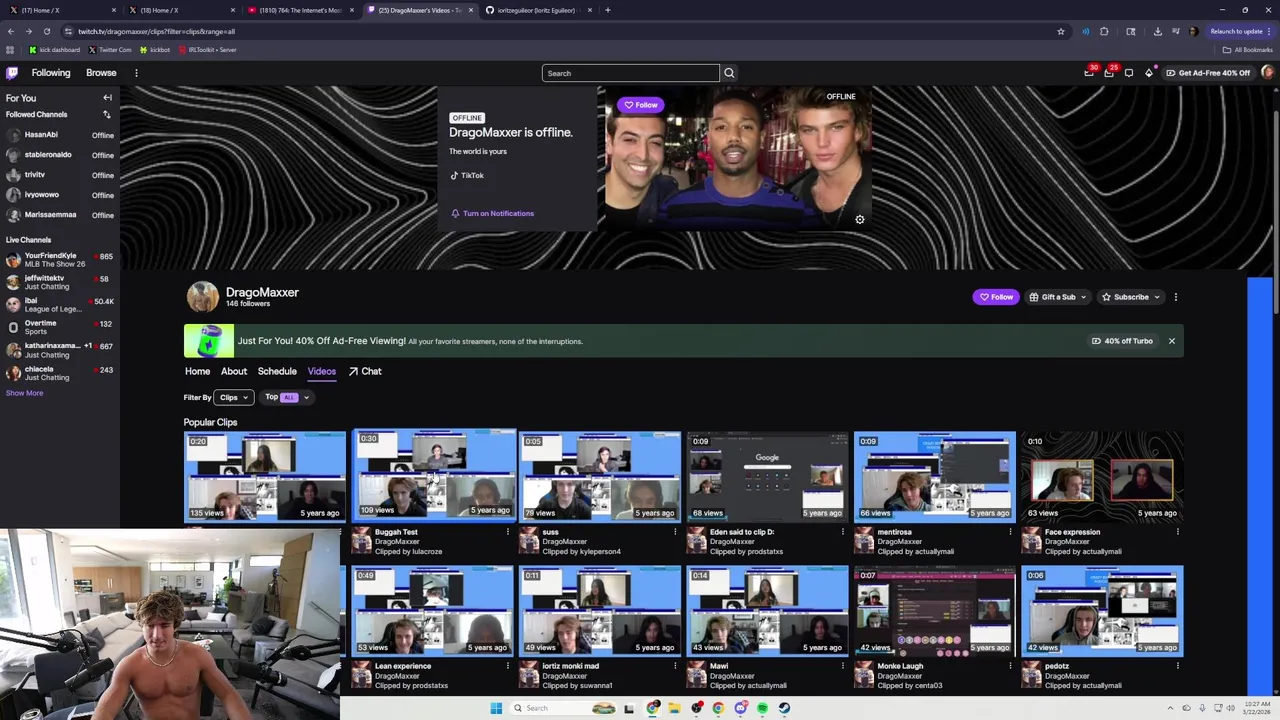This screenshot has width=1280, height=720.
Task: Go back in browser history
Action: pyautogui.click(x=11, y=31)
